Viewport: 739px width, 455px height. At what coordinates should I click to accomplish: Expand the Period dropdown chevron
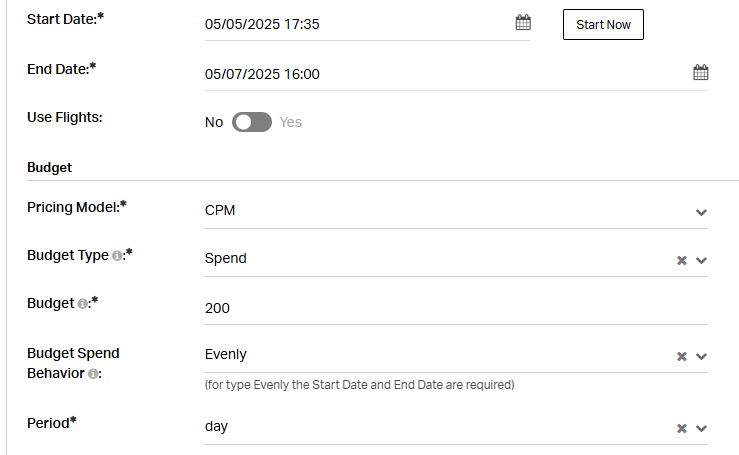click(x=701, y=428)
